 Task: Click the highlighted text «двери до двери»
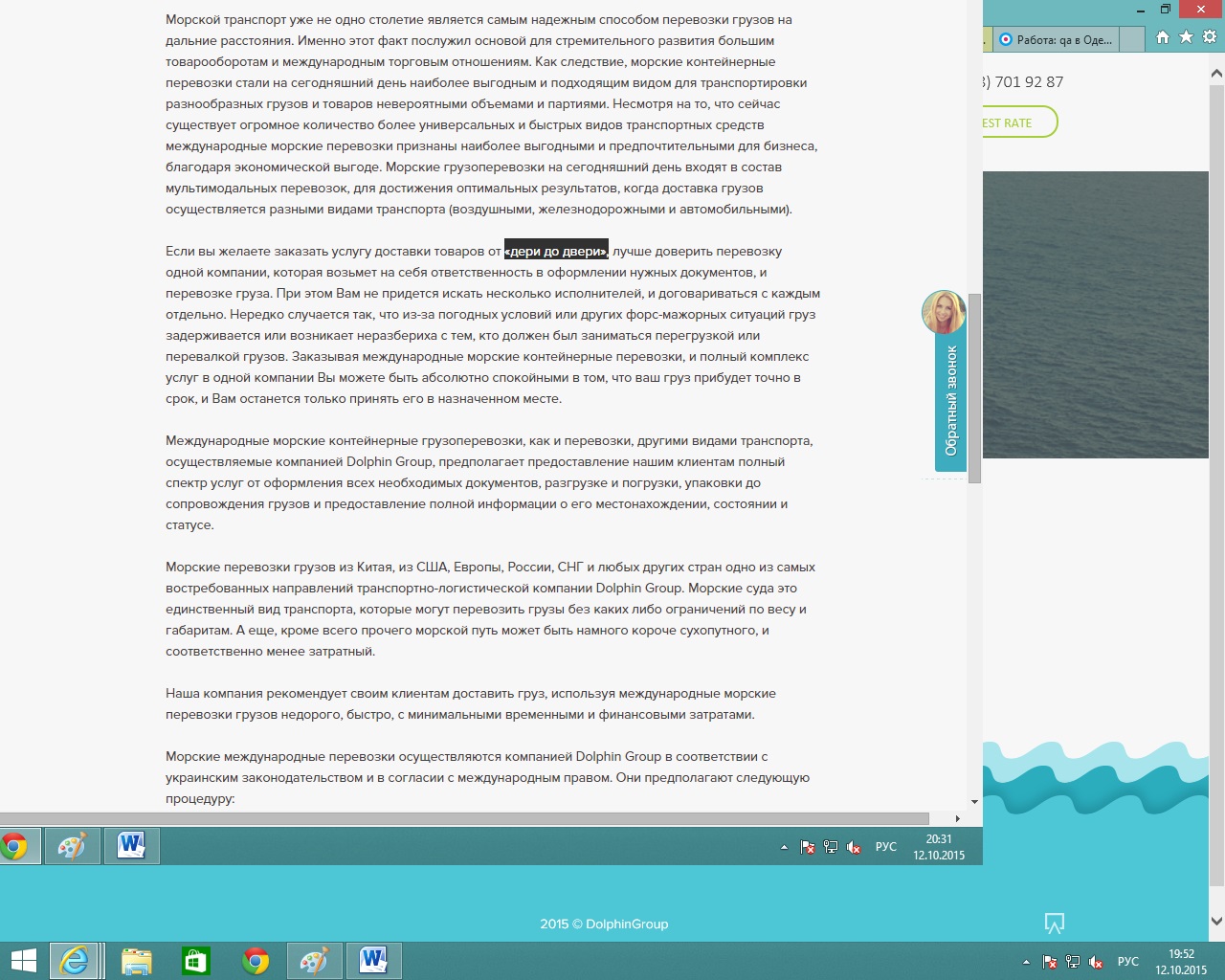pyautogui.click(x=556, y=251)
